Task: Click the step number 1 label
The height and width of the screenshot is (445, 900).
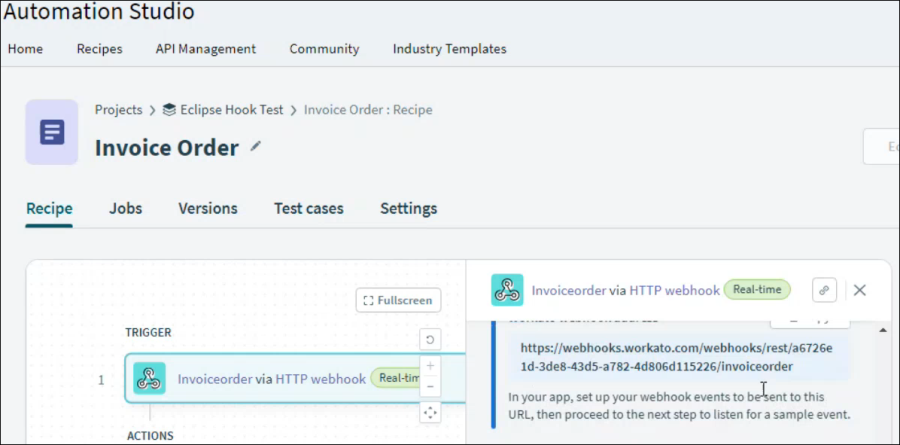Action: (x=101, y=380)
